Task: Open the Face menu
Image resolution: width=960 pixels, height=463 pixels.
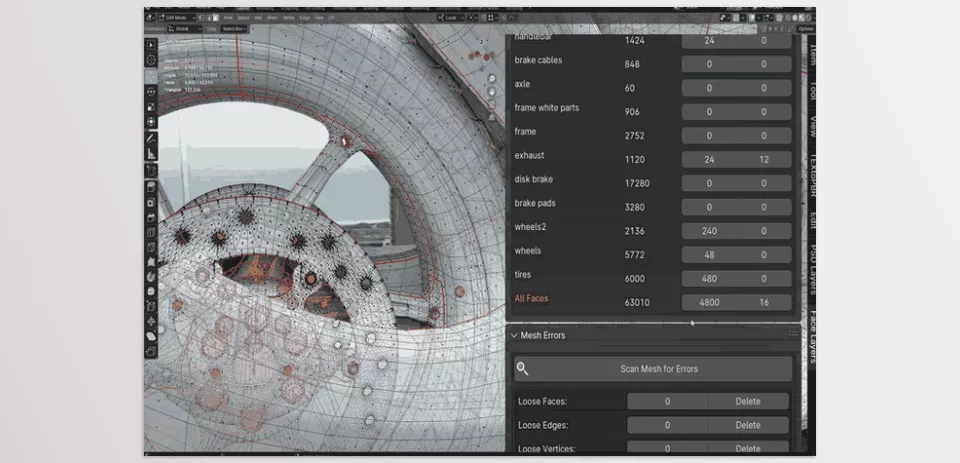Action: pos(319,18)
